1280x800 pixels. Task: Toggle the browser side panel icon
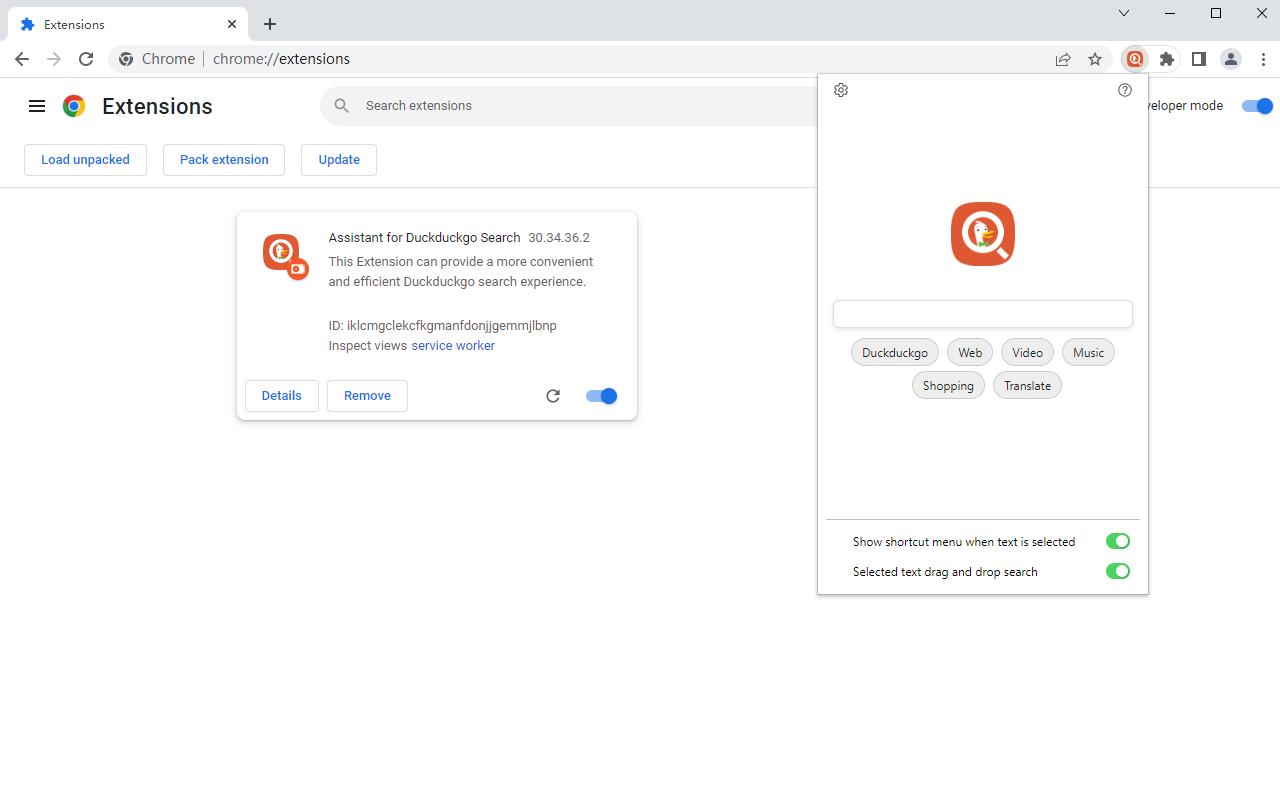point(1199,59)
